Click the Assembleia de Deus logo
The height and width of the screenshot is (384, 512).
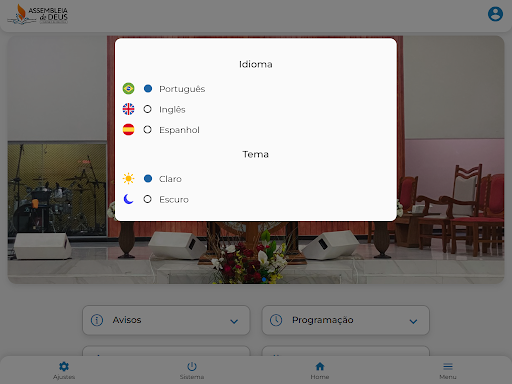point(38,14)
